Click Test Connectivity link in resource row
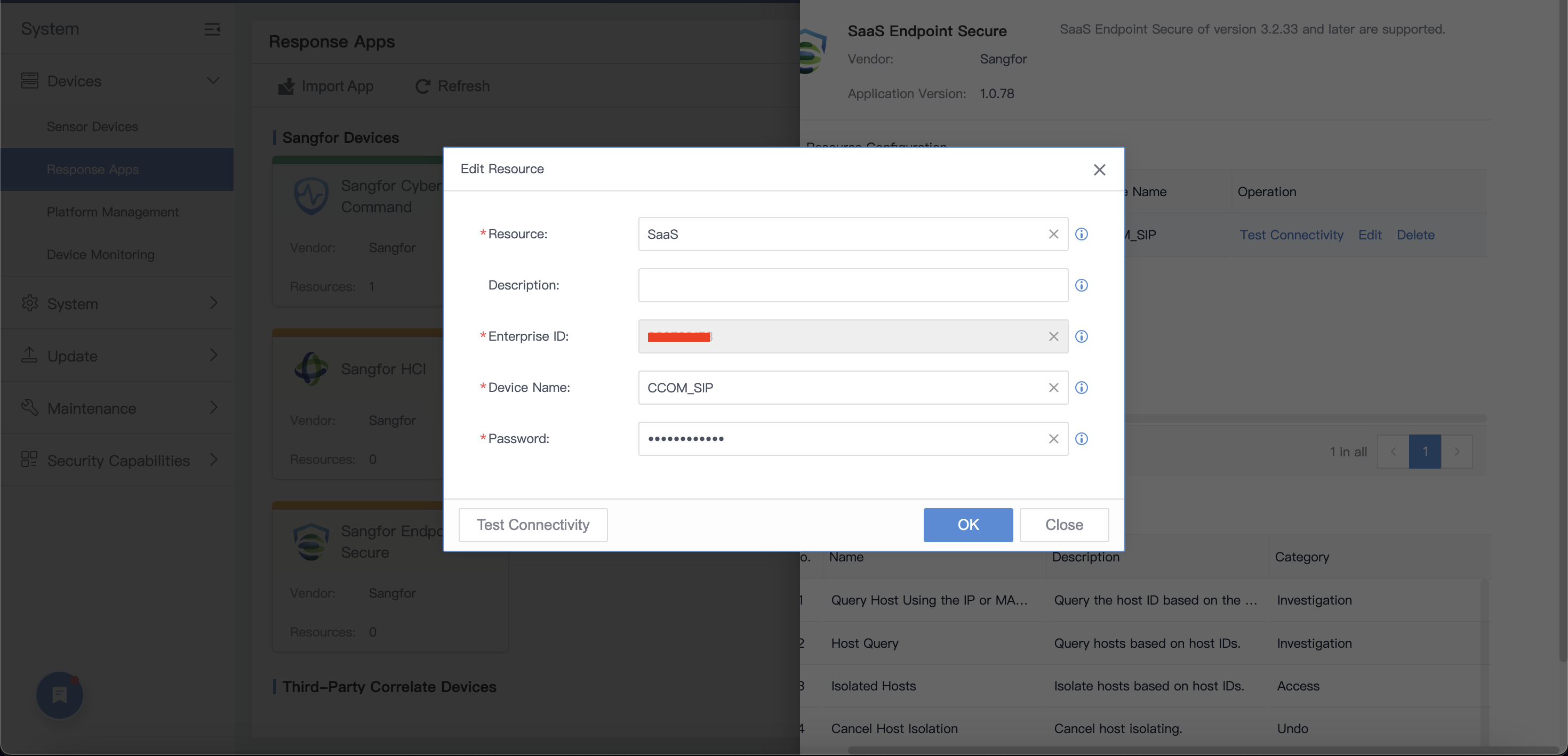The width and height of the screenshot is (1568, 756). 1291,235
